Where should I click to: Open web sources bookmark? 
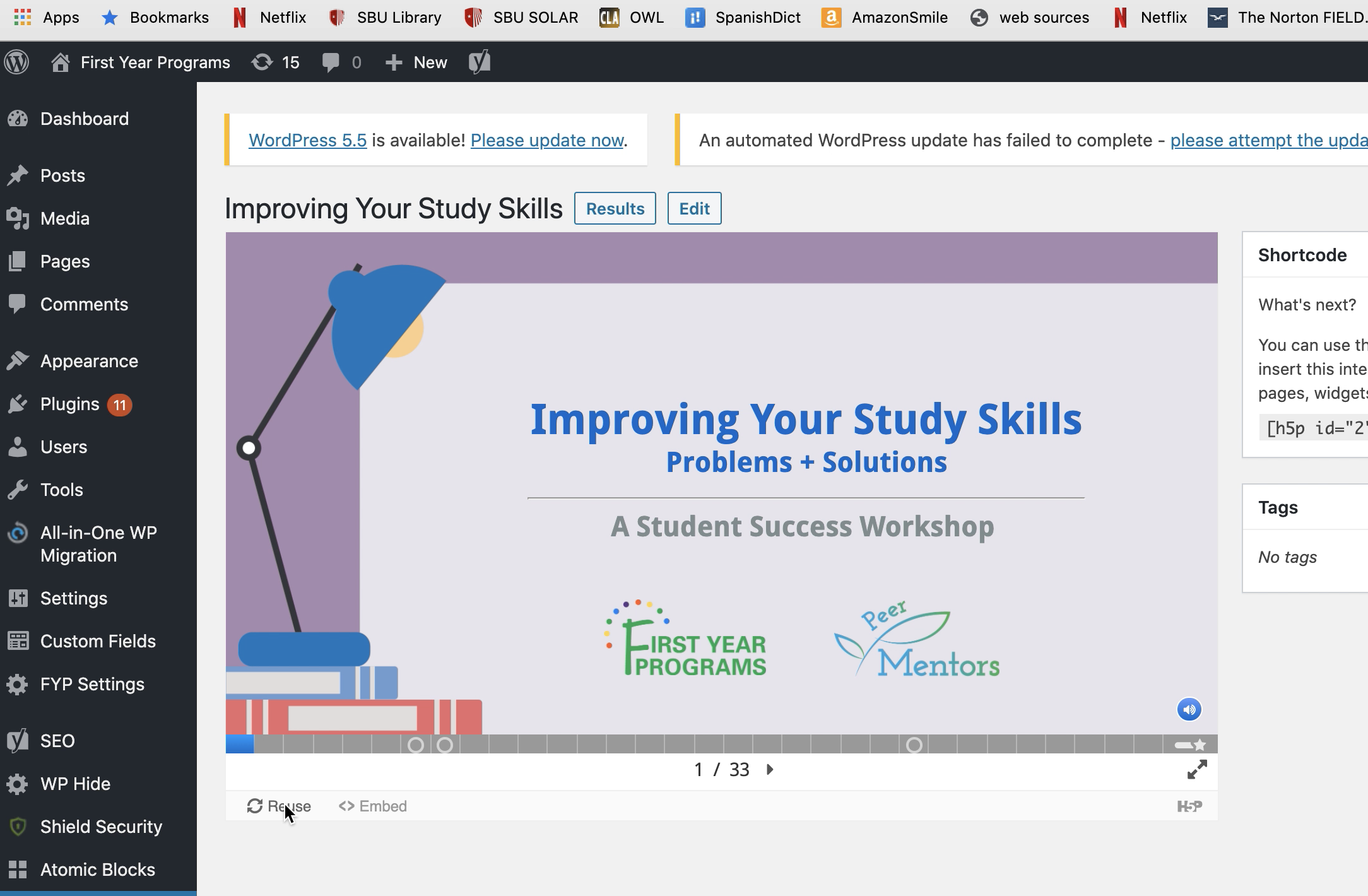(x=1030, y=17)
